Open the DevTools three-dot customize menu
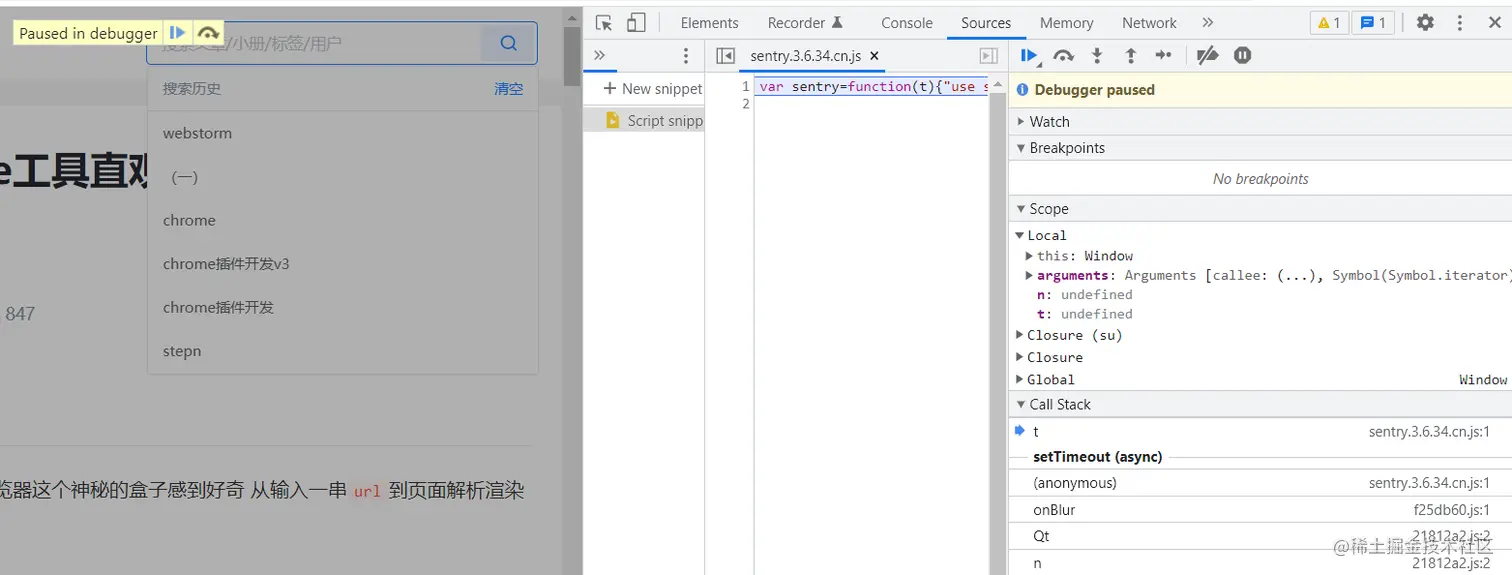 (x=1460, y=22)
